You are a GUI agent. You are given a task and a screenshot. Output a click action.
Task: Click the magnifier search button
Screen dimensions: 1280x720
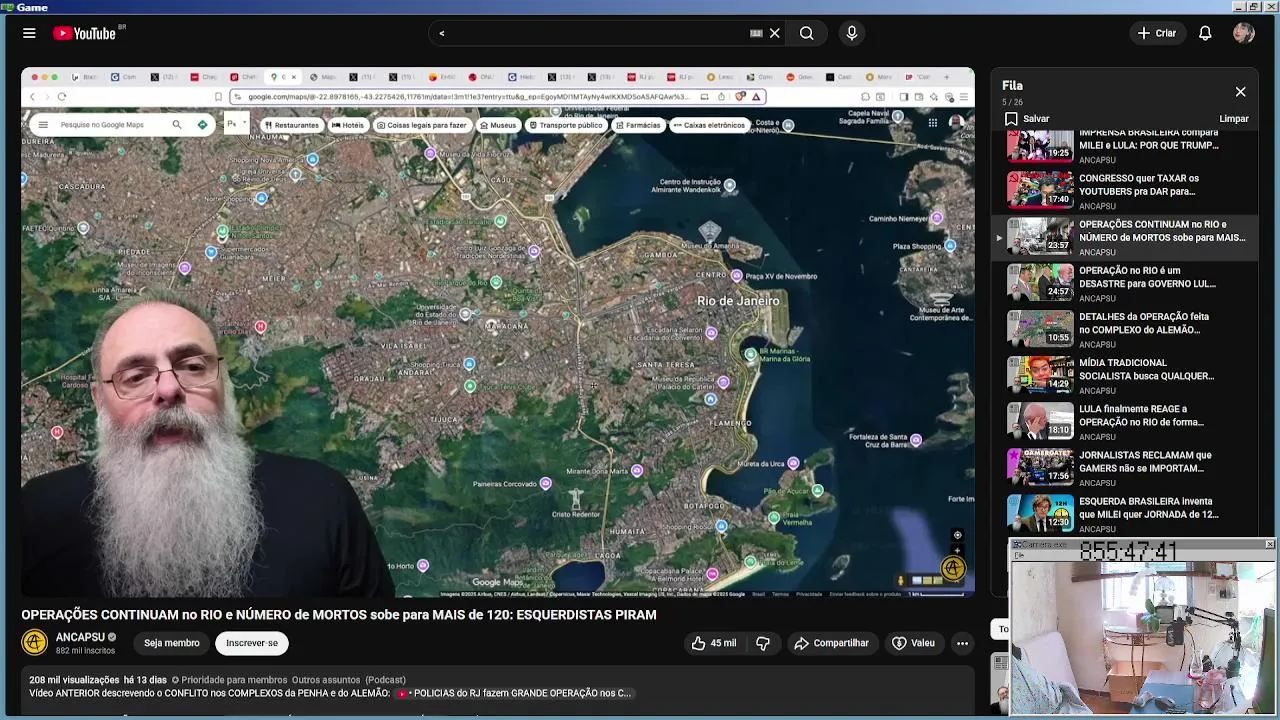pyautogui.click(x=806, y=33)
